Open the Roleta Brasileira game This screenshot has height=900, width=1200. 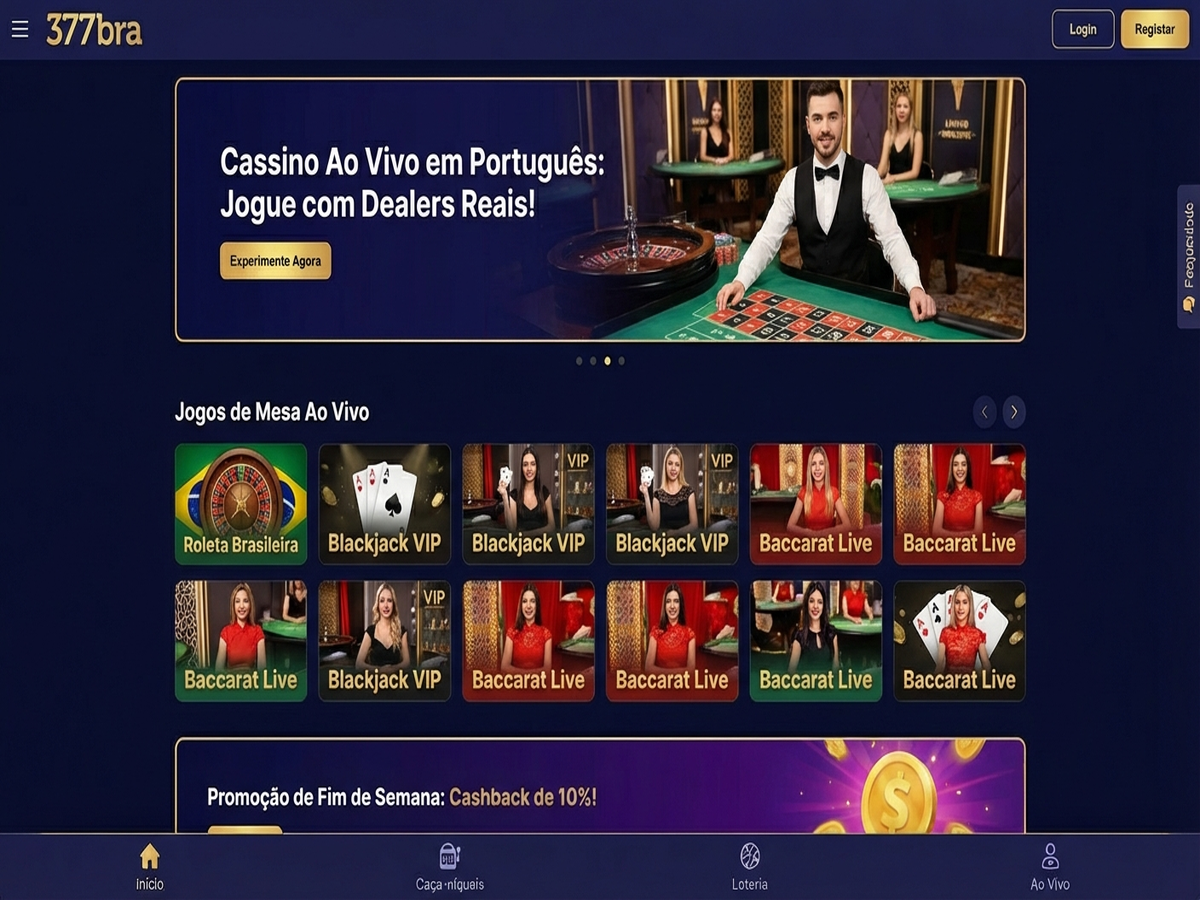[x=241, y=504]
